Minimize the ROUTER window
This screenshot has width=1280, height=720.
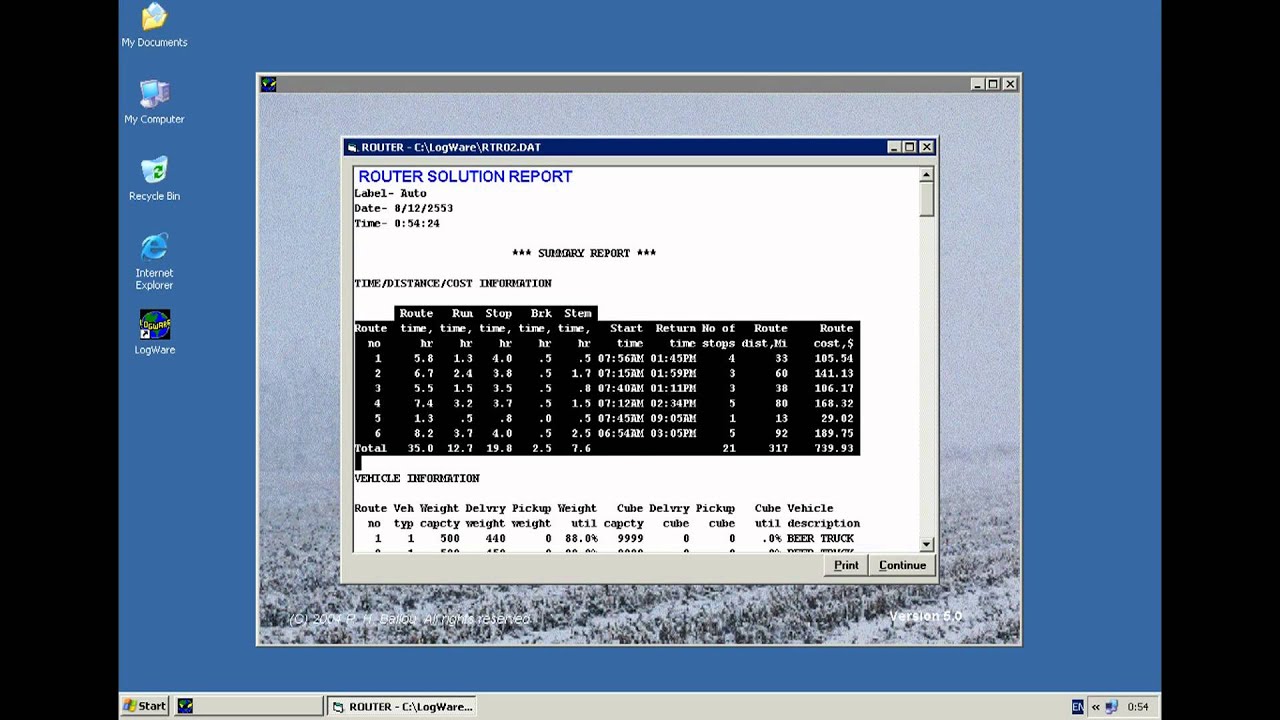(x=893, y=147)
